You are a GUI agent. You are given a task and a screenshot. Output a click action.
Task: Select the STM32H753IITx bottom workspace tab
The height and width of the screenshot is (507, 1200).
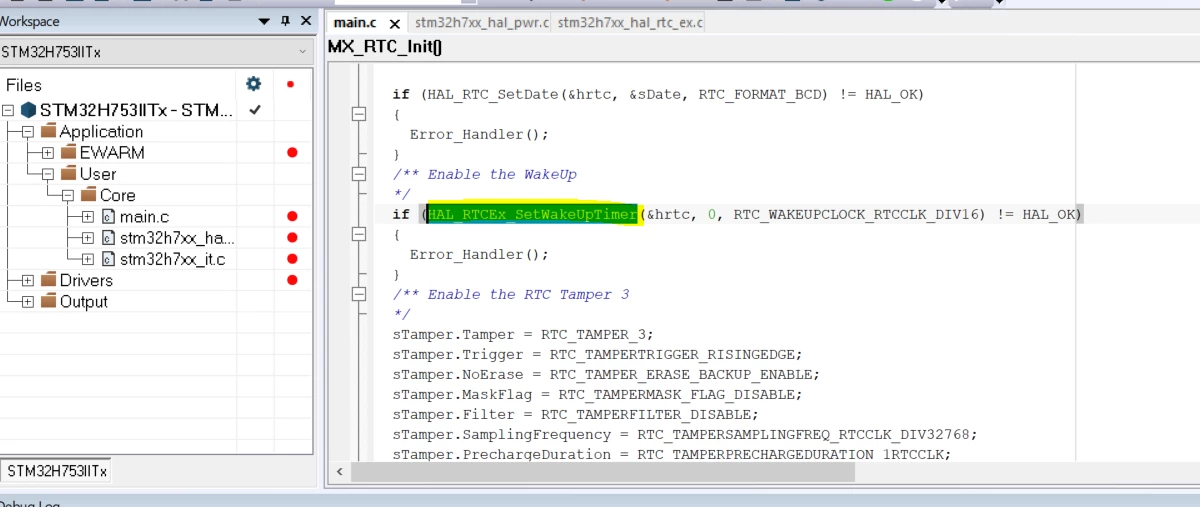[57, 471]
